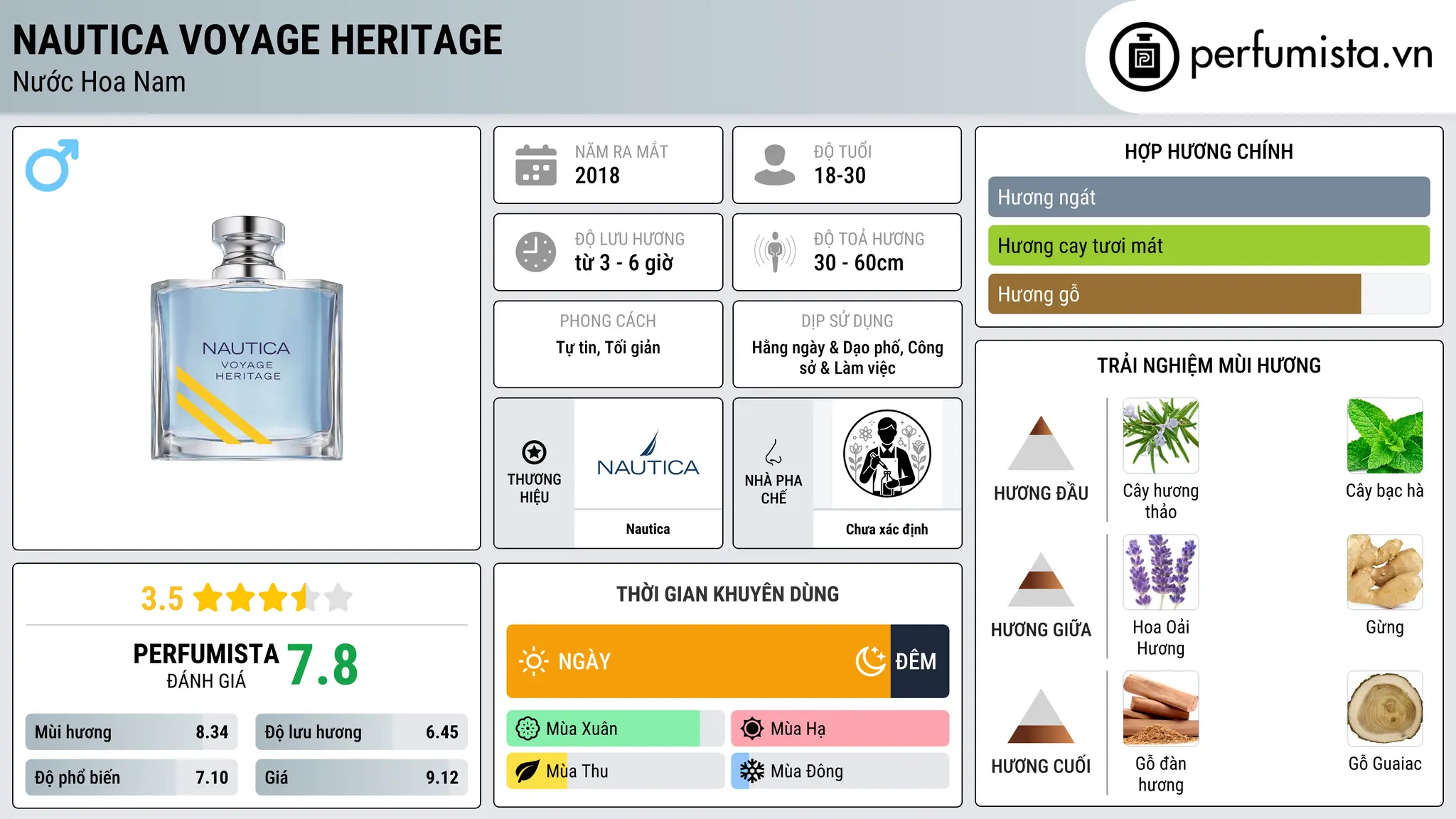The width and height of the screenshot is (1456, 819).
Task: Click the Perfumista score 7.8
Action: (323, 665)
